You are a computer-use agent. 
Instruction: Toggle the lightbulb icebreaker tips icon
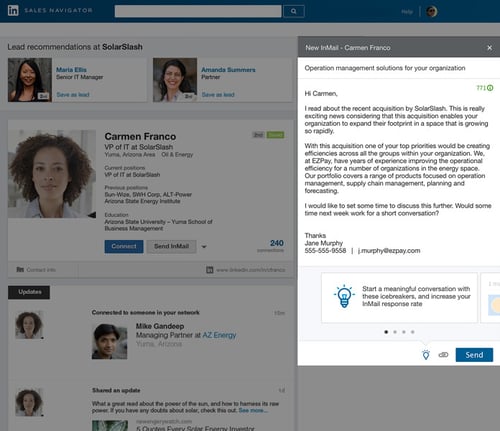pos(426,355)
